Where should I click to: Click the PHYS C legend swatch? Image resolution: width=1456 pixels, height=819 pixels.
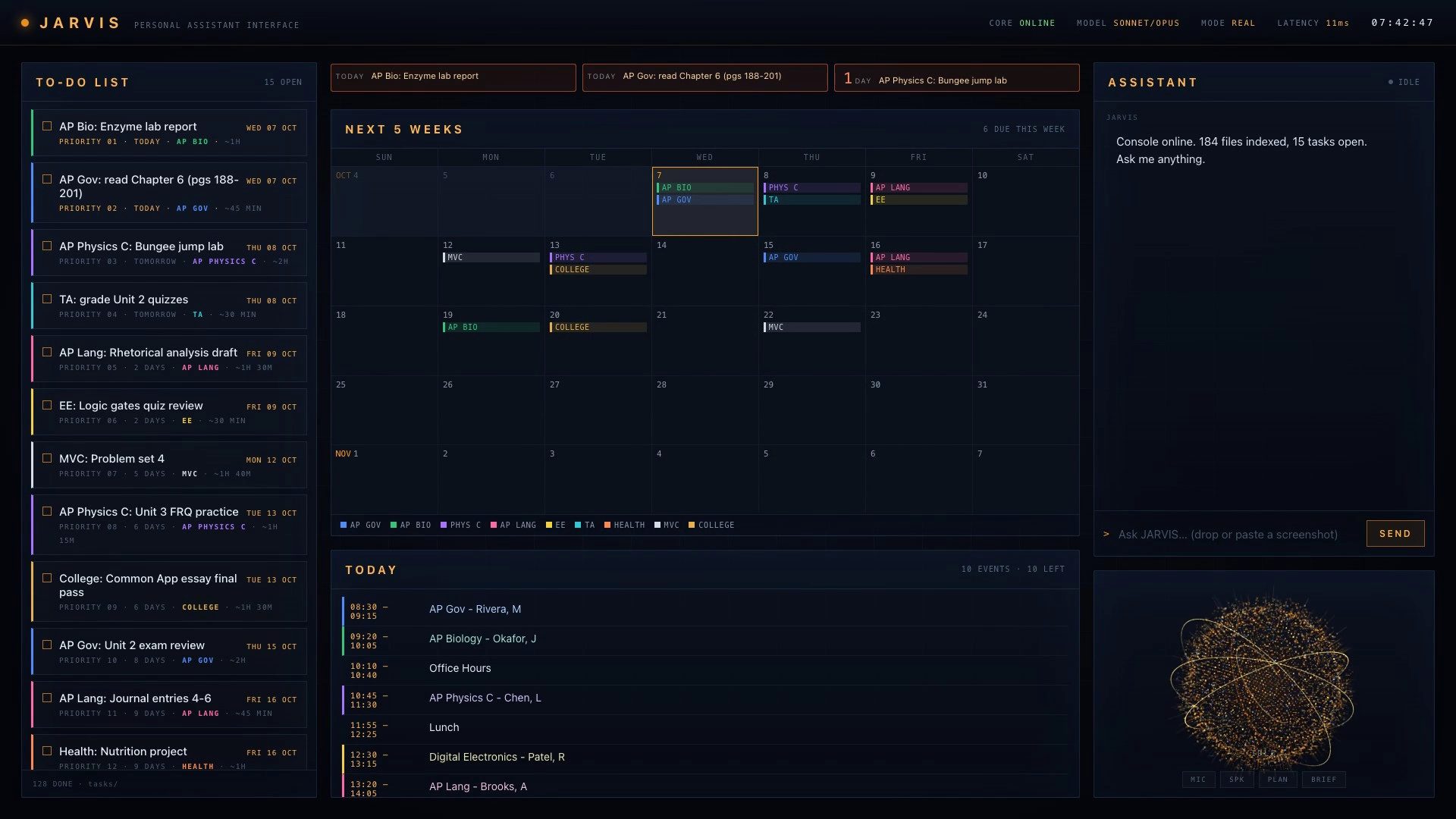[x=444, y=525]
